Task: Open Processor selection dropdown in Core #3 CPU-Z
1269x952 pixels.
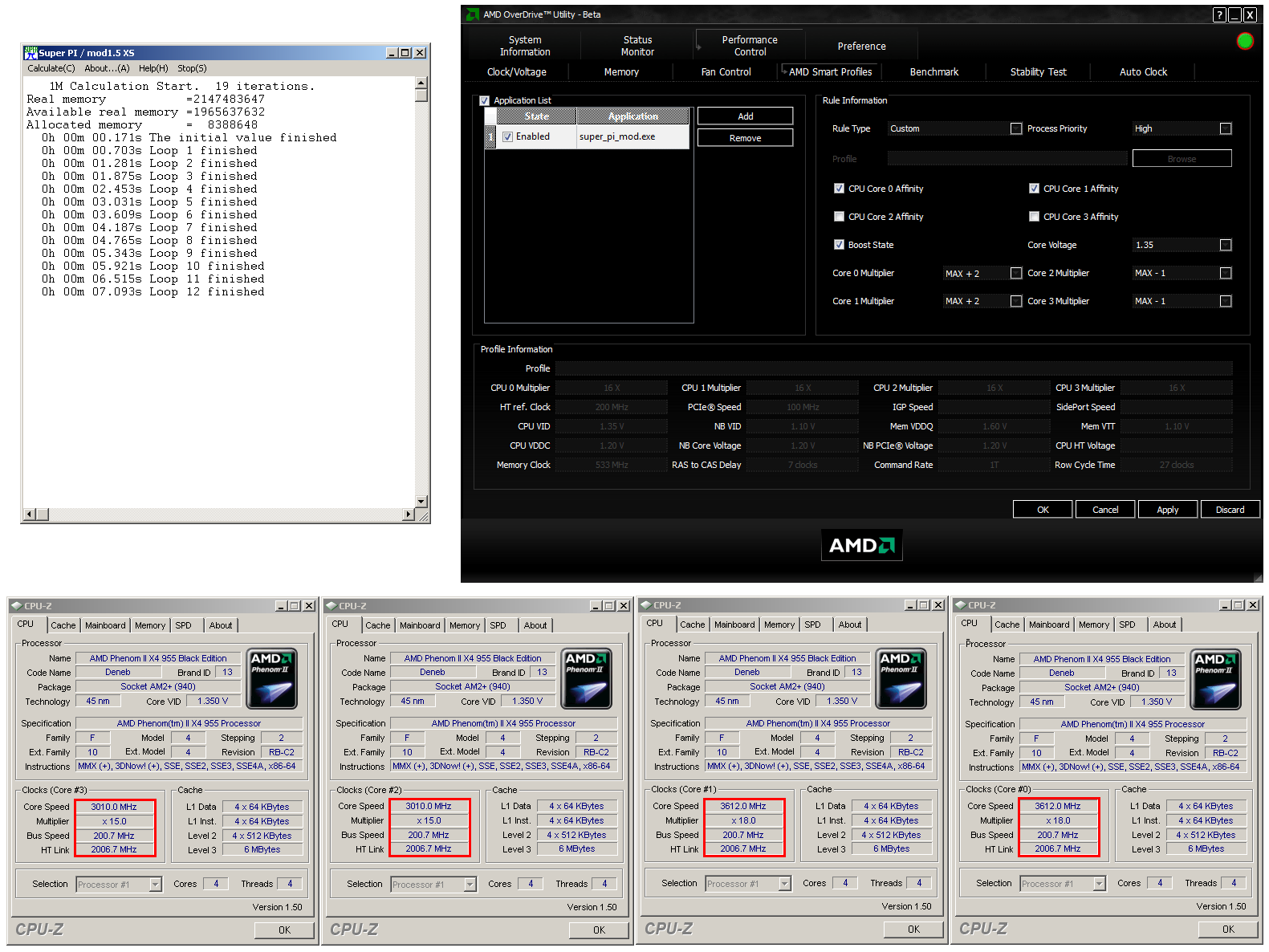Action: pyautogui.click(x=155, y=884)
